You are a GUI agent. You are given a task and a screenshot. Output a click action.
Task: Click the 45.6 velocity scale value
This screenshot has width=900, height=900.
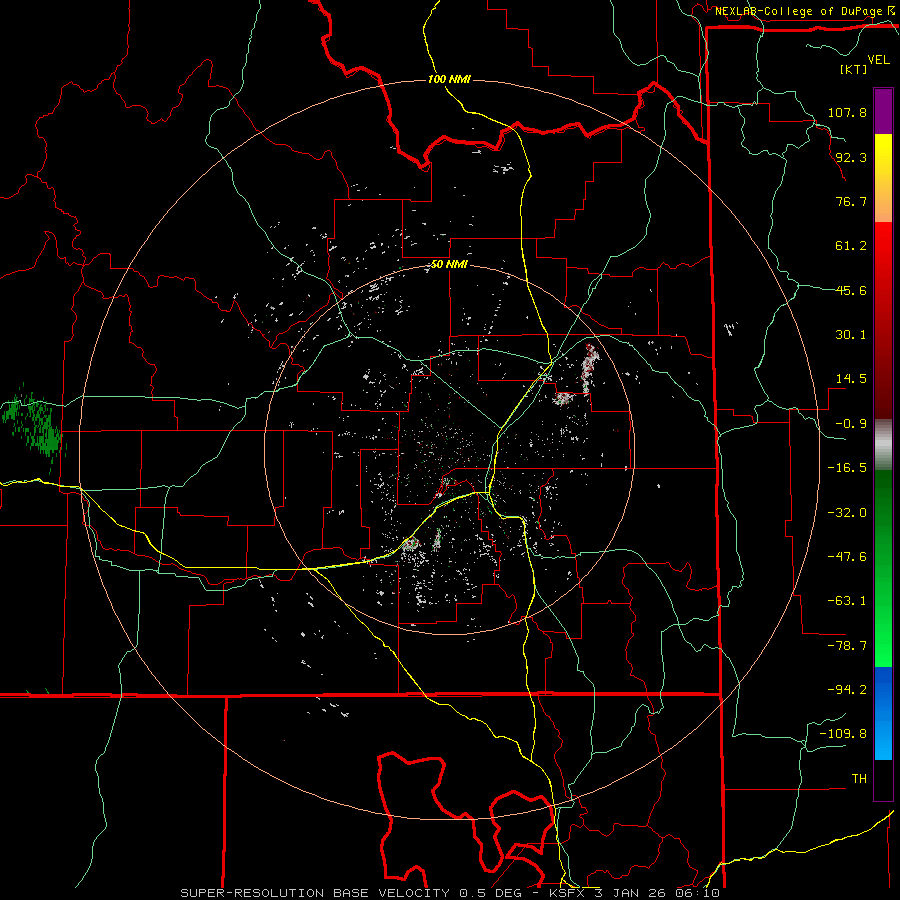tap(851, 290)
